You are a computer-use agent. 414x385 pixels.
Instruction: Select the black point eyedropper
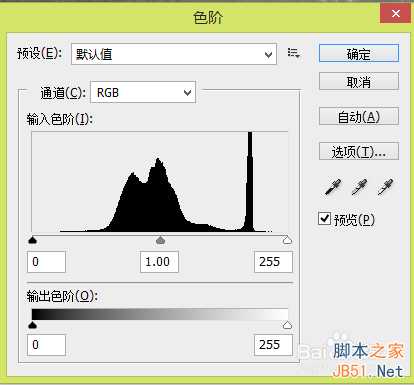333,187
